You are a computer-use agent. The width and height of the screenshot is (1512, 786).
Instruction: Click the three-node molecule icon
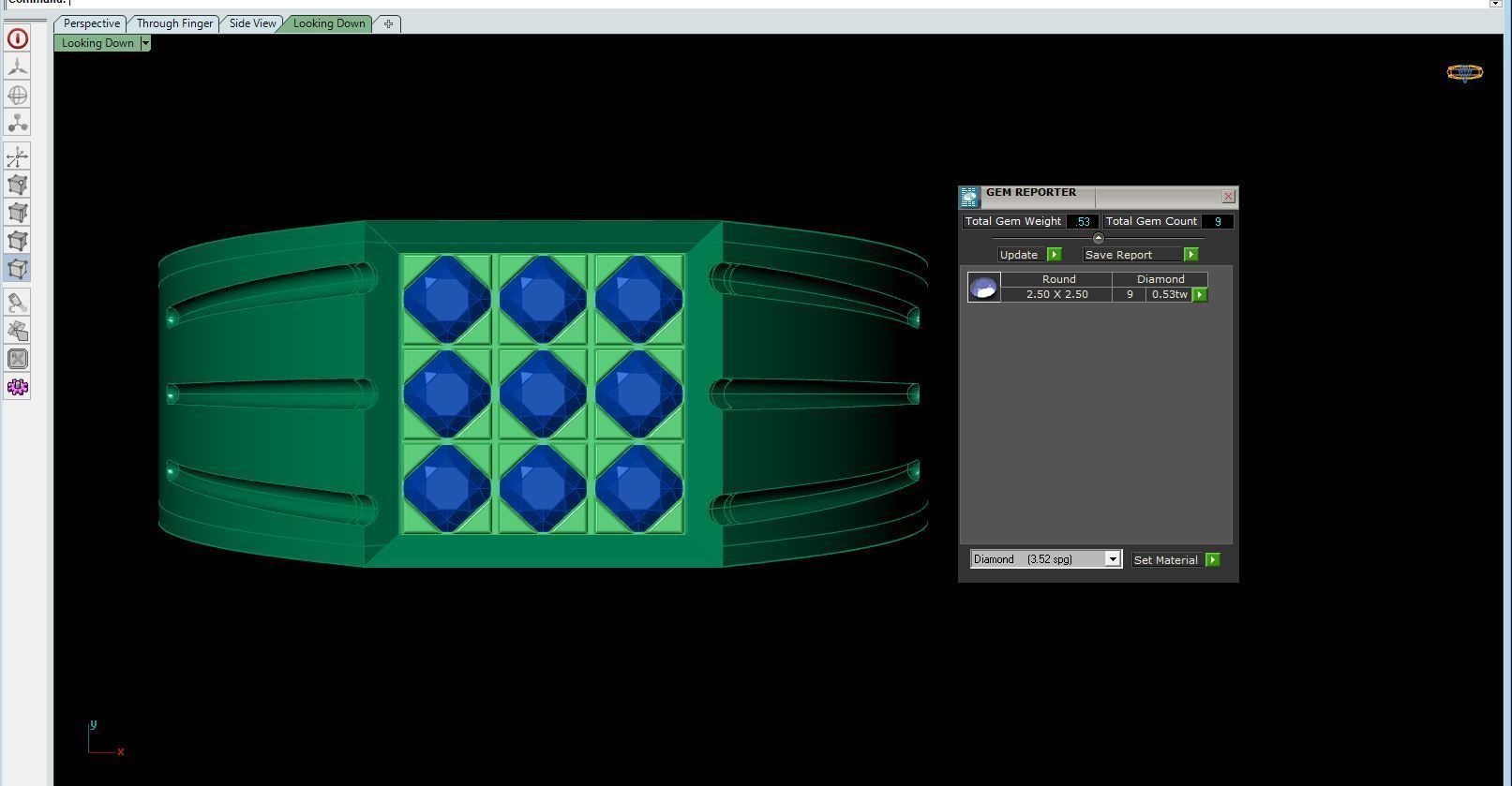[x=17, y=123]
